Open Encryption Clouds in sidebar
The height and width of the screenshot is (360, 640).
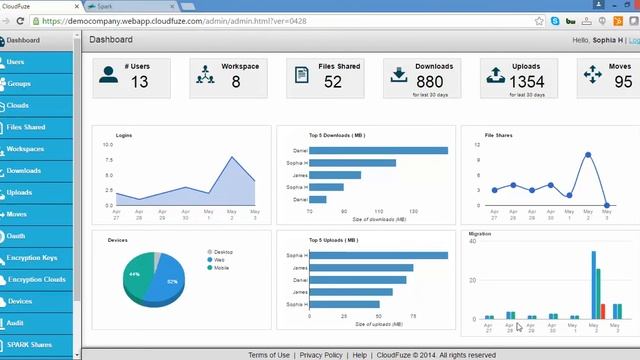[36, 280]
